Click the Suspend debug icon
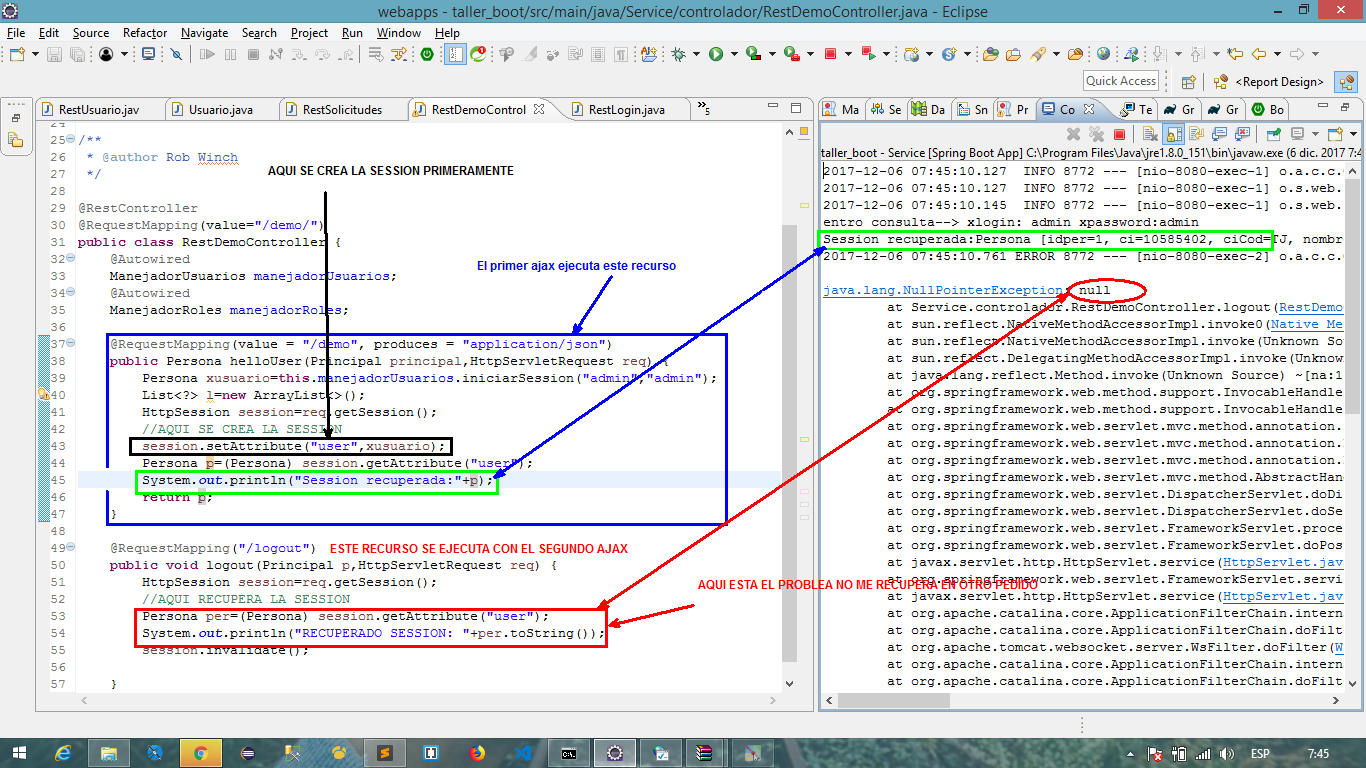Image resolution: width=1366 pixels, height=768 pixels. pos(230,54)
